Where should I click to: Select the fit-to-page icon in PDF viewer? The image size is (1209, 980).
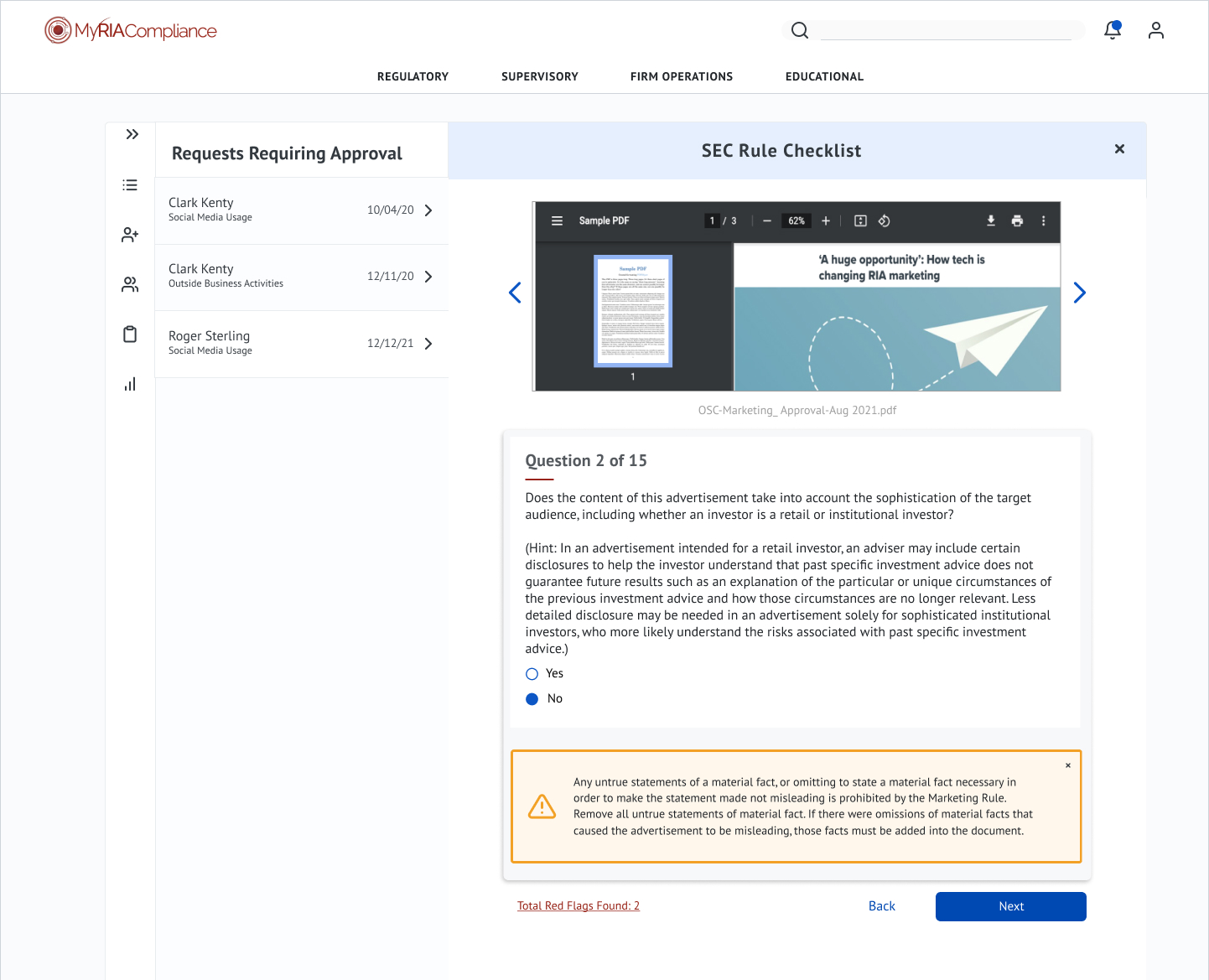pos(859,220)
